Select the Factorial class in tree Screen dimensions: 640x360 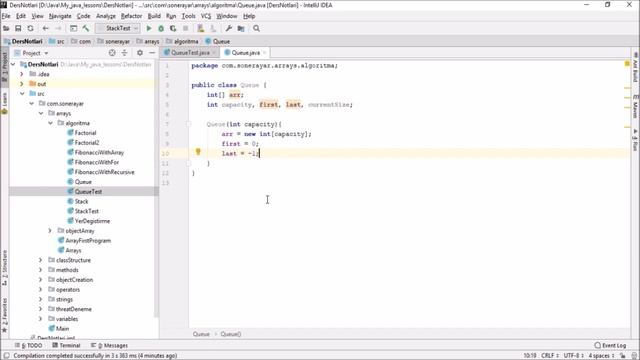(85, 133)
